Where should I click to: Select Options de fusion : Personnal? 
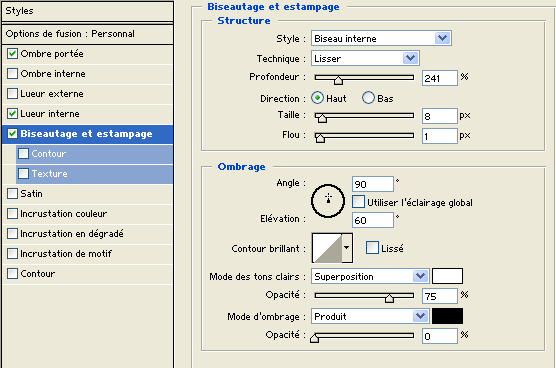pos(88,34)
